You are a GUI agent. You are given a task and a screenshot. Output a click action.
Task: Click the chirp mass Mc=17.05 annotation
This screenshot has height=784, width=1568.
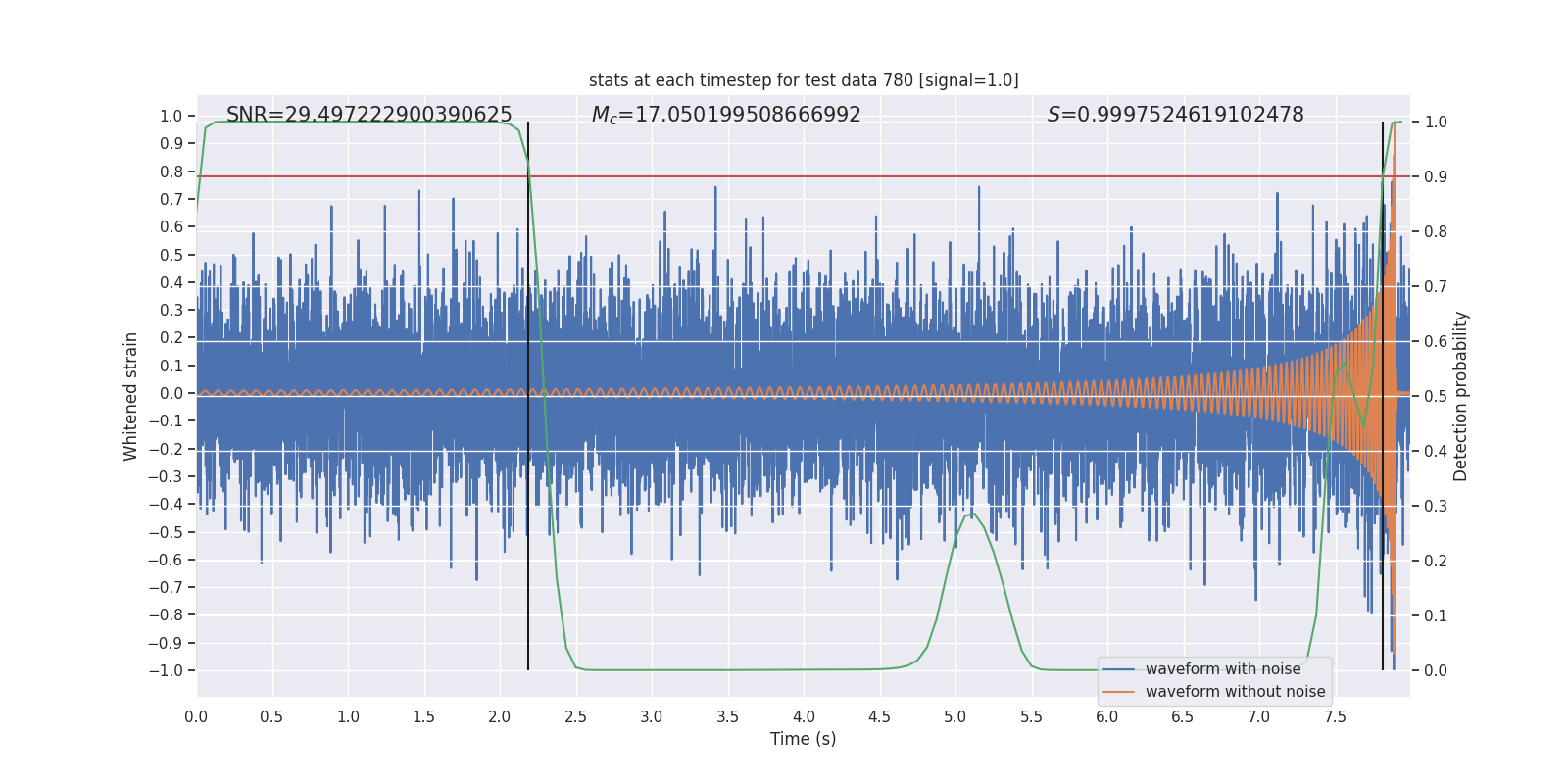click(726, 115)
